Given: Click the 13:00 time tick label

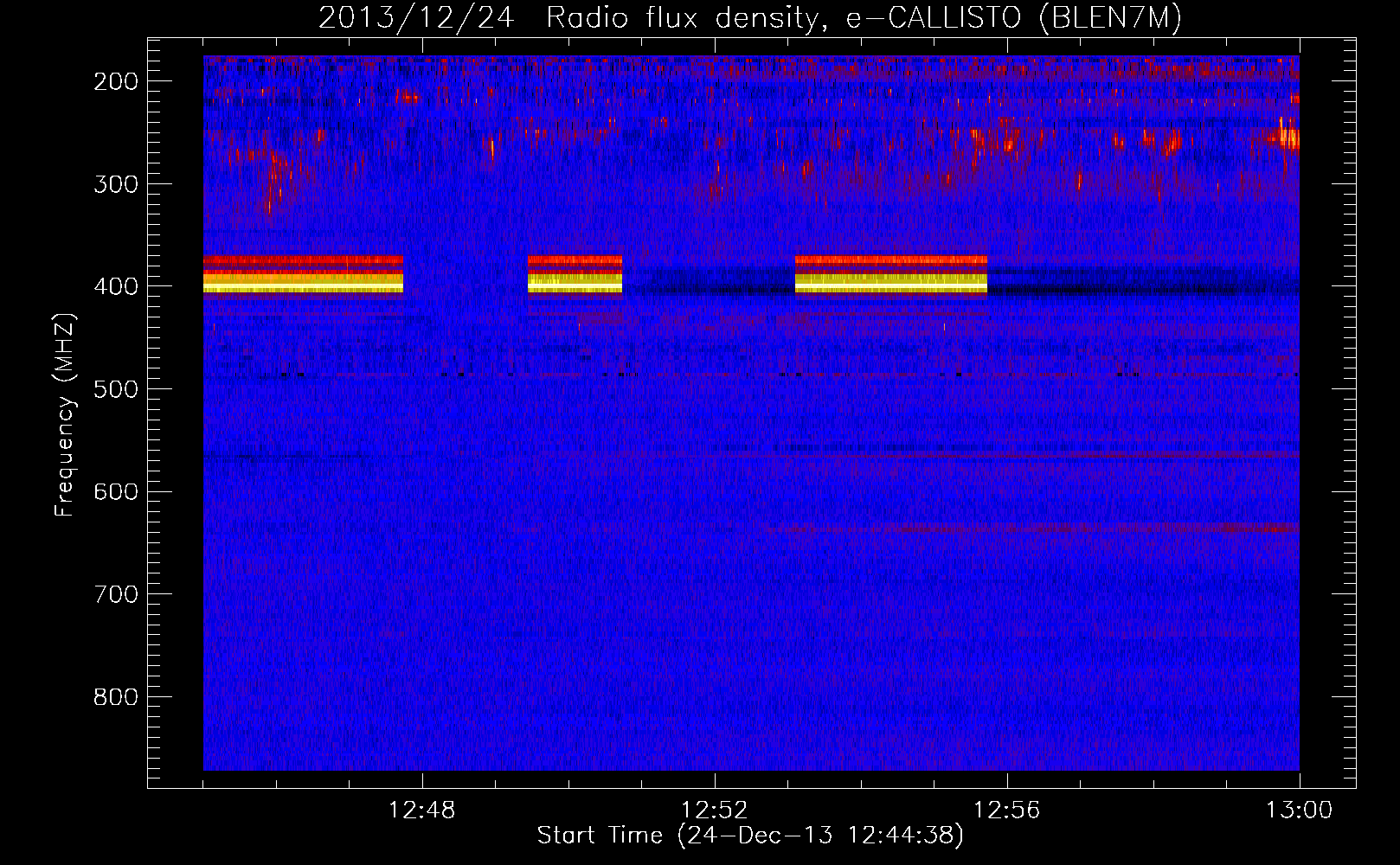Looking at the screenshot, I should click(1300, 811).
